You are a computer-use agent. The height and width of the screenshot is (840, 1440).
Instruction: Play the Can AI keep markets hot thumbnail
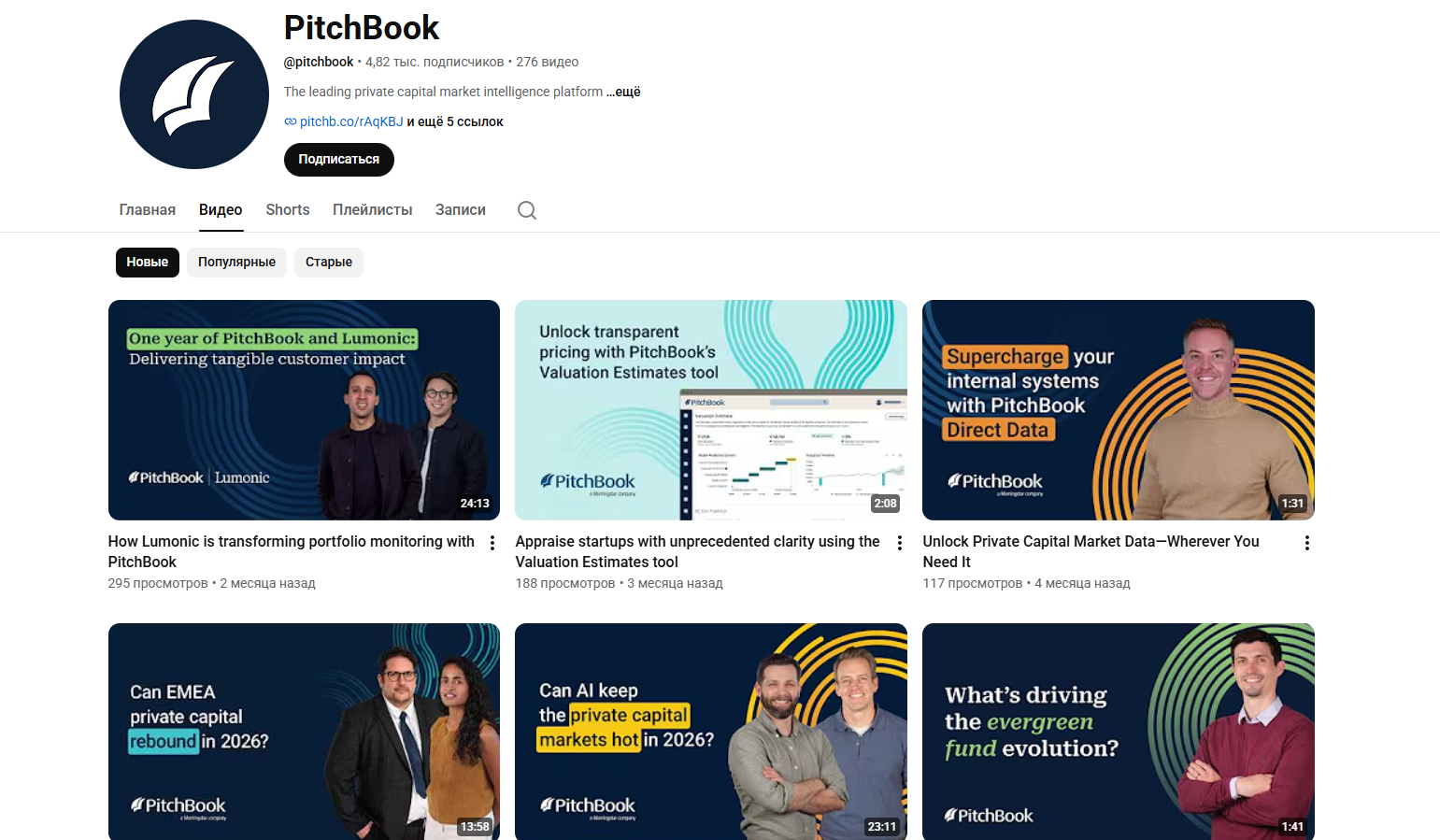click(711, 732)
